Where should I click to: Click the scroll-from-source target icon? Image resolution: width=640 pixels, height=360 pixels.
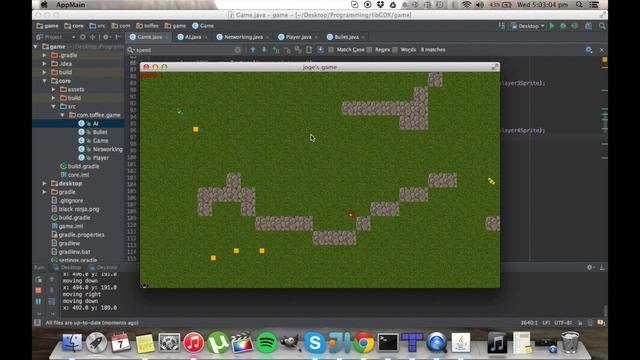click(x=82, y=37)
